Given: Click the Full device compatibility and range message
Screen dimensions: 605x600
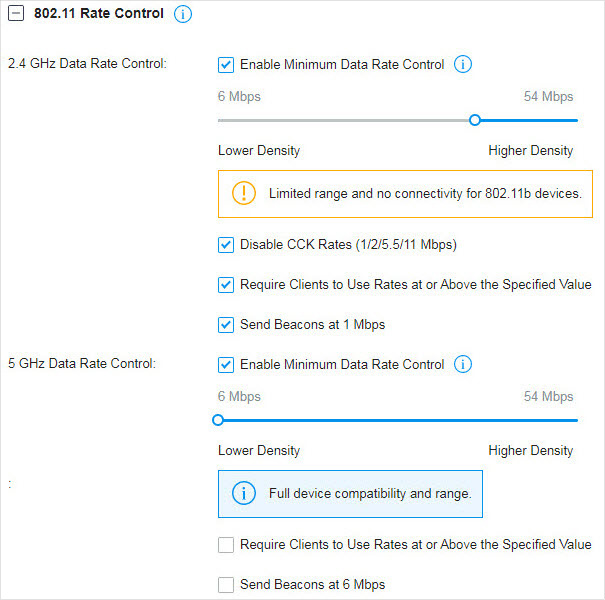Looking at the screenshot, I should click(x=370, y=494).
